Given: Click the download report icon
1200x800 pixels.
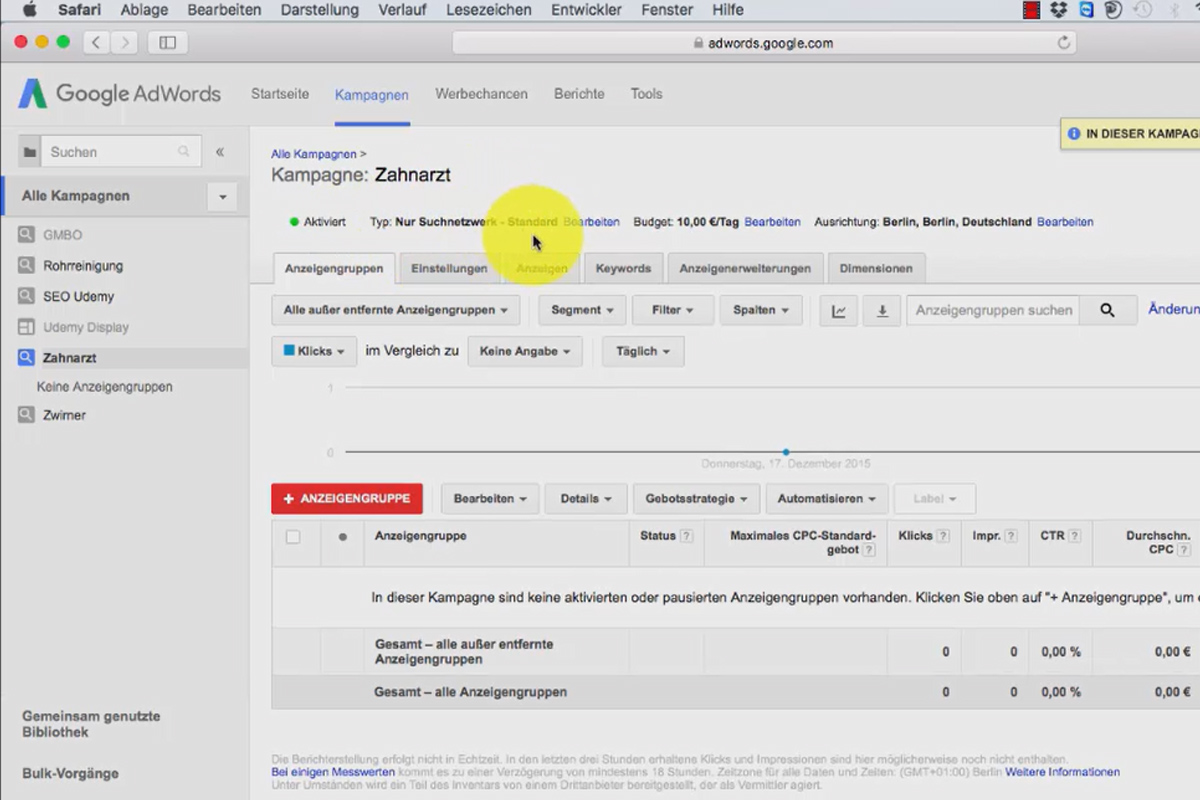Looking at the screenshot, I should (882, 311).
